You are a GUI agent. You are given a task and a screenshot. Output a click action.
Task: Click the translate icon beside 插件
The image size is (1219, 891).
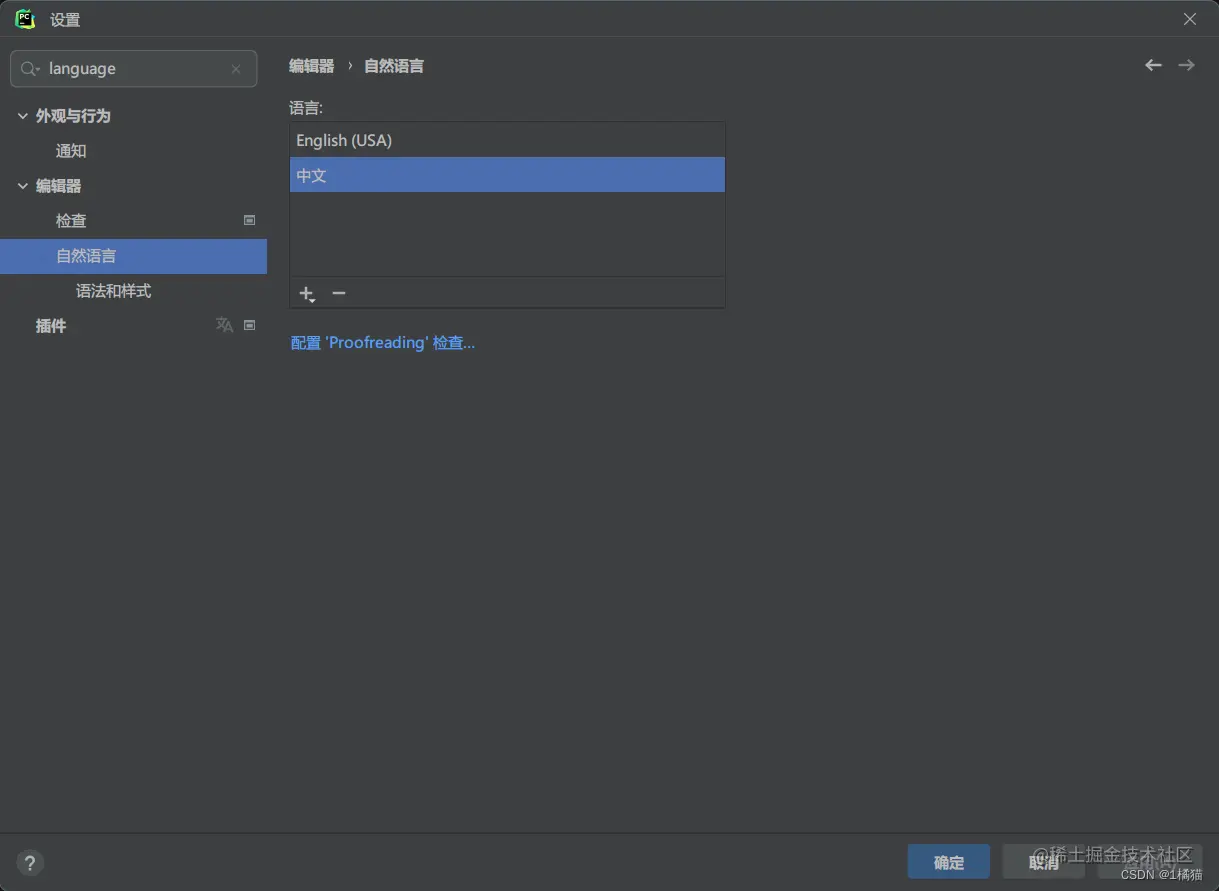(x=225, y=325)
